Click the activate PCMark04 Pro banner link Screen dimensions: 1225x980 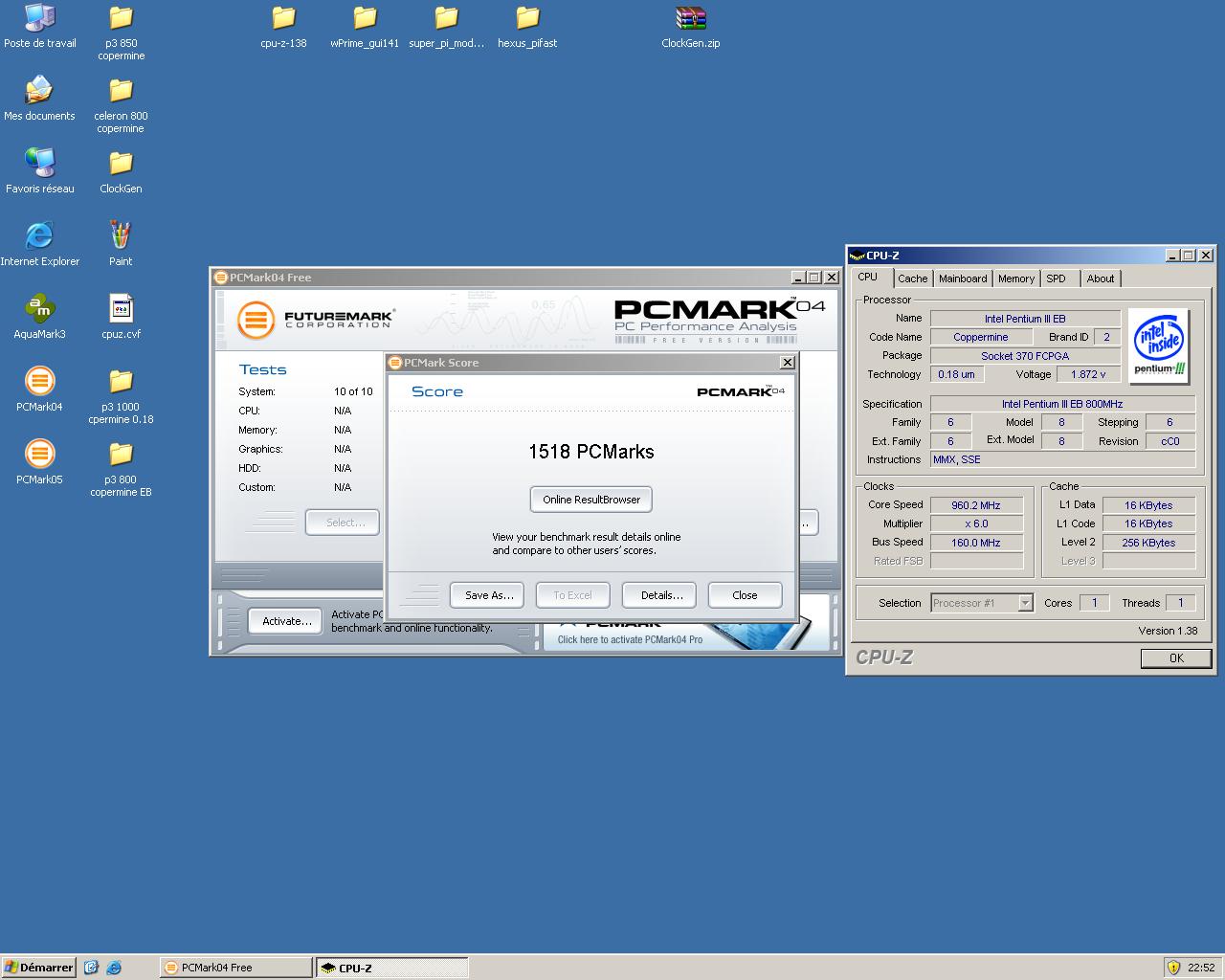click(630, 639)
